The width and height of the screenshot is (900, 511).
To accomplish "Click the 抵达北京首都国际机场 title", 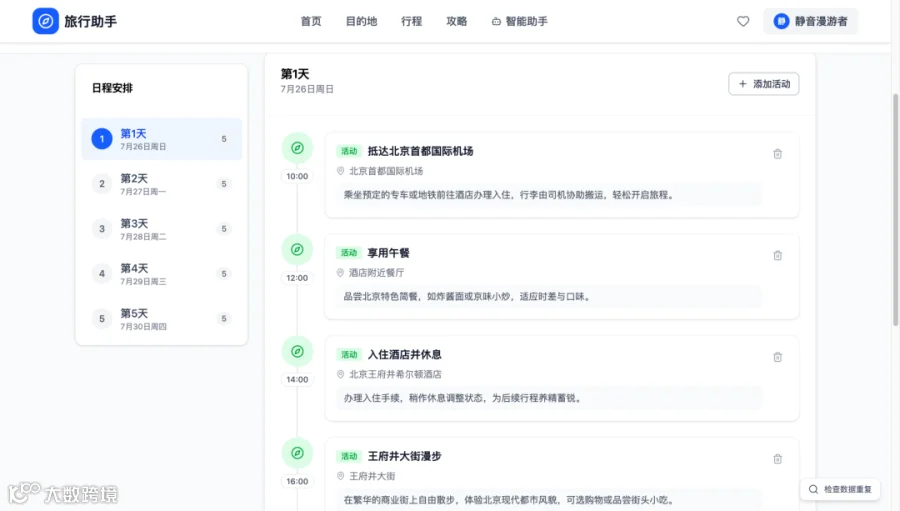I will (420, 151).
